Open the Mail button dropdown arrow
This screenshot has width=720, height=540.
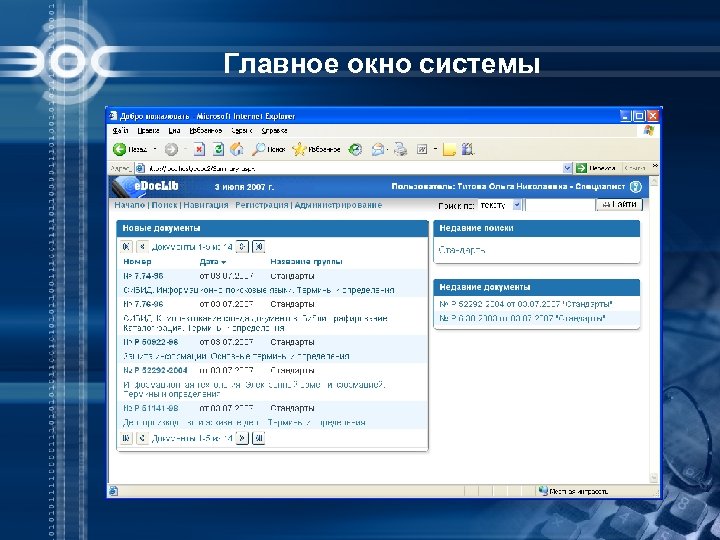pyautogui.click(x=388, y=149)
